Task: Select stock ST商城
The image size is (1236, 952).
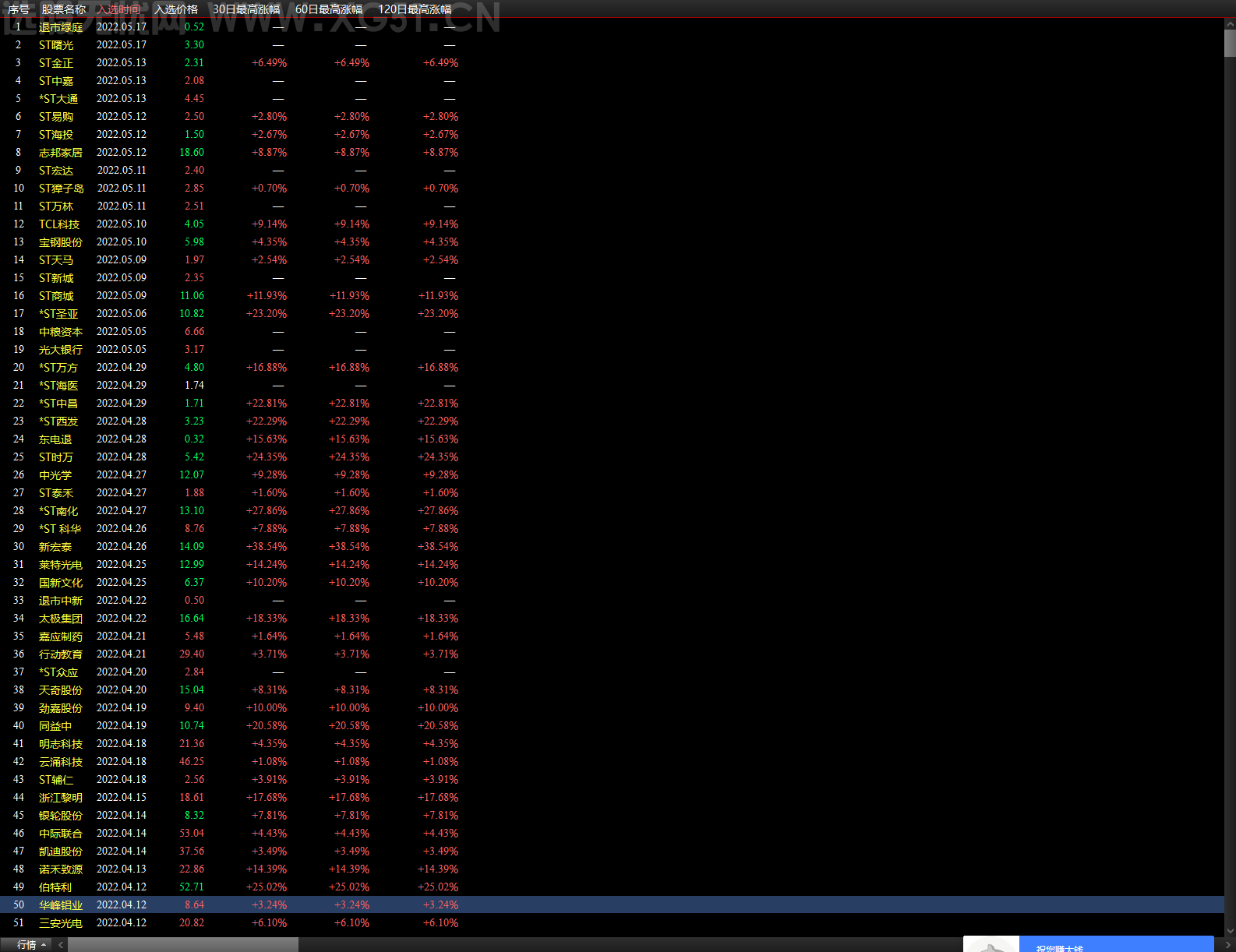Action: 56,296
